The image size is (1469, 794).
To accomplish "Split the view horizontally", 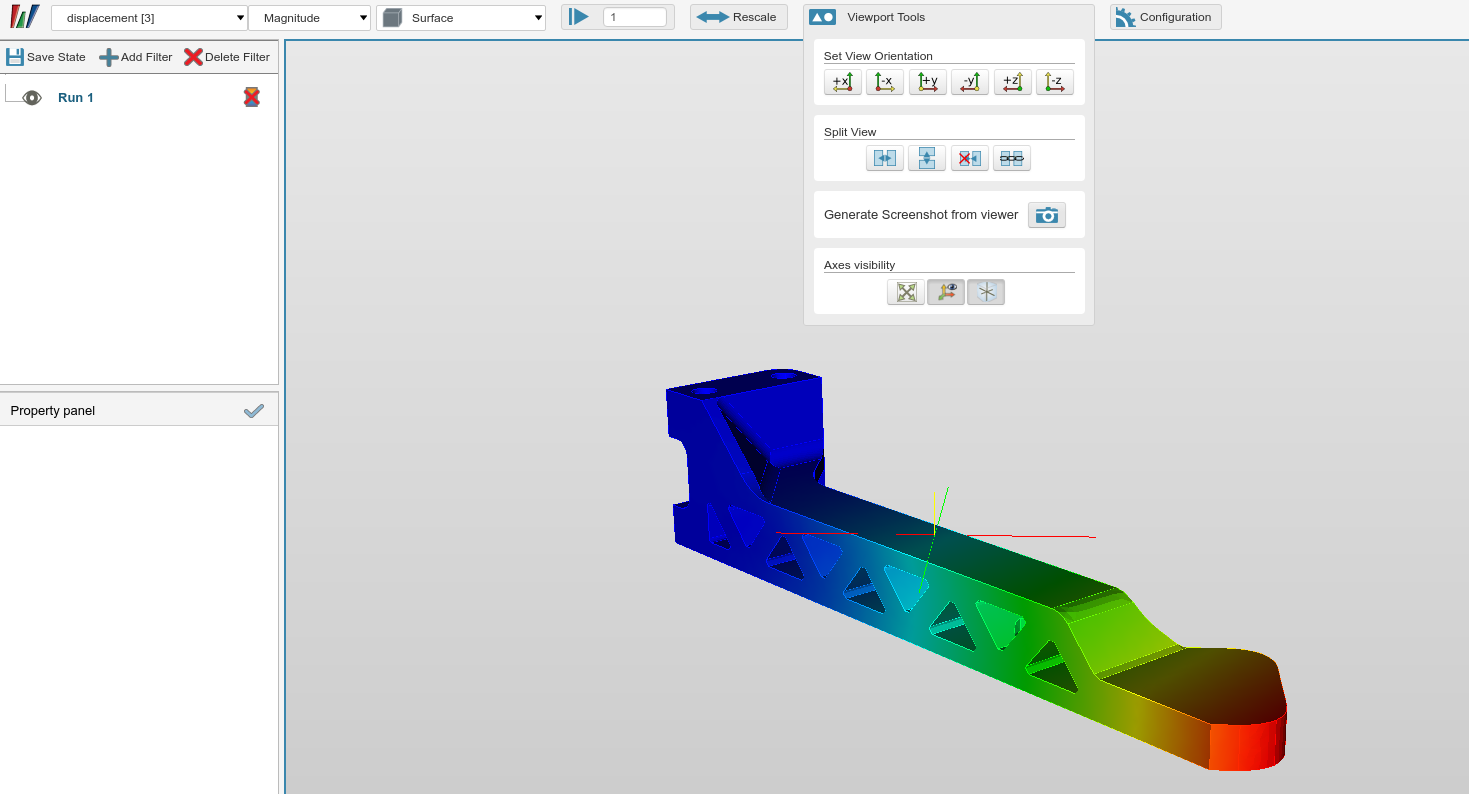I will tap(885, 158).
